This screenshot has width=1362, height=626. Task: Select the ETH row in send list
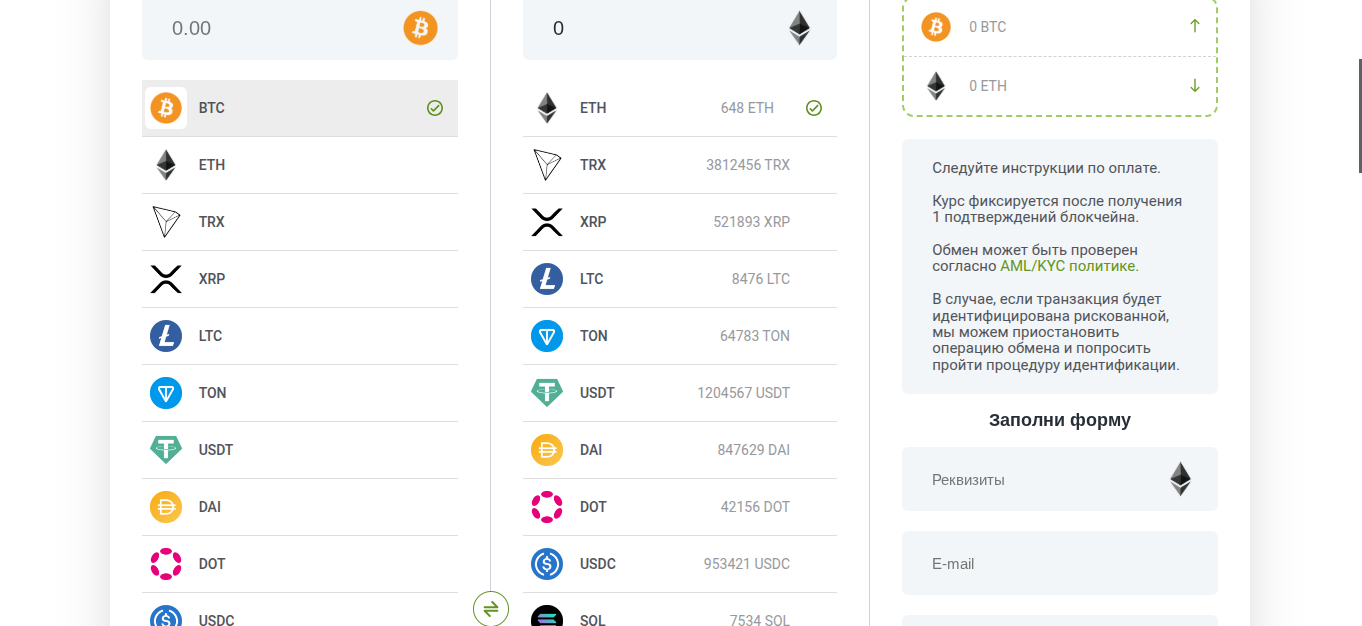click(300, 165)
